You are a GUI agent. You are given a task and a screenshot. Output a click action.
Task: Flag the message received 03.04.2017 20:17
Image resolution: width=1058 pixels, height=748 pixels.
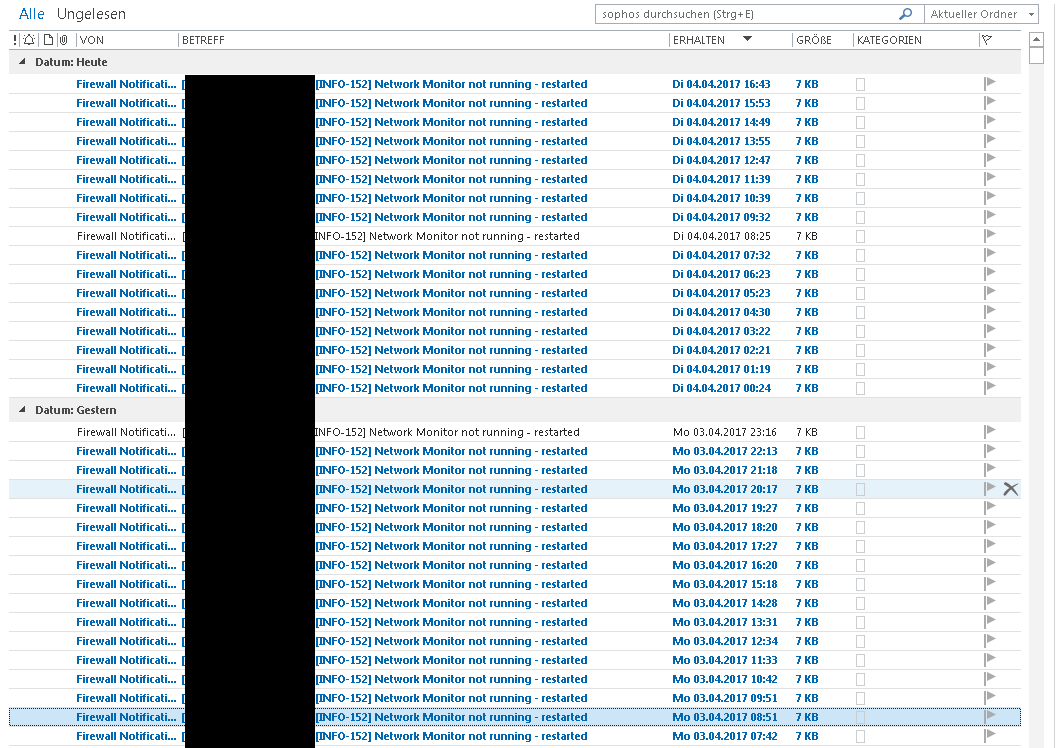(x=990, y=488)
